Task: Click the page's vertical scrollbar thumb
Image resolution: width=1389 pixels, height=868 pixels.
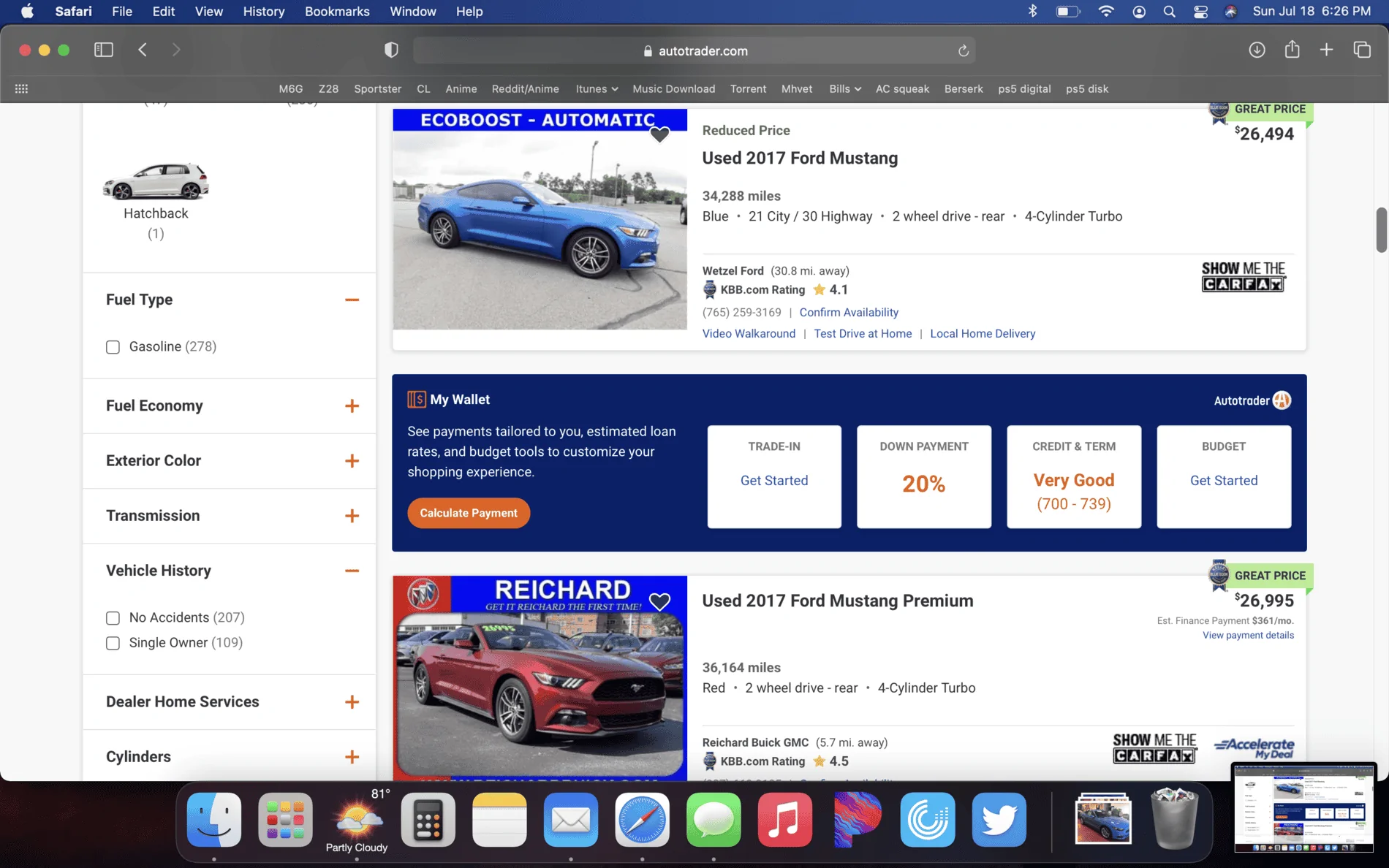Action: point(1381,229)
